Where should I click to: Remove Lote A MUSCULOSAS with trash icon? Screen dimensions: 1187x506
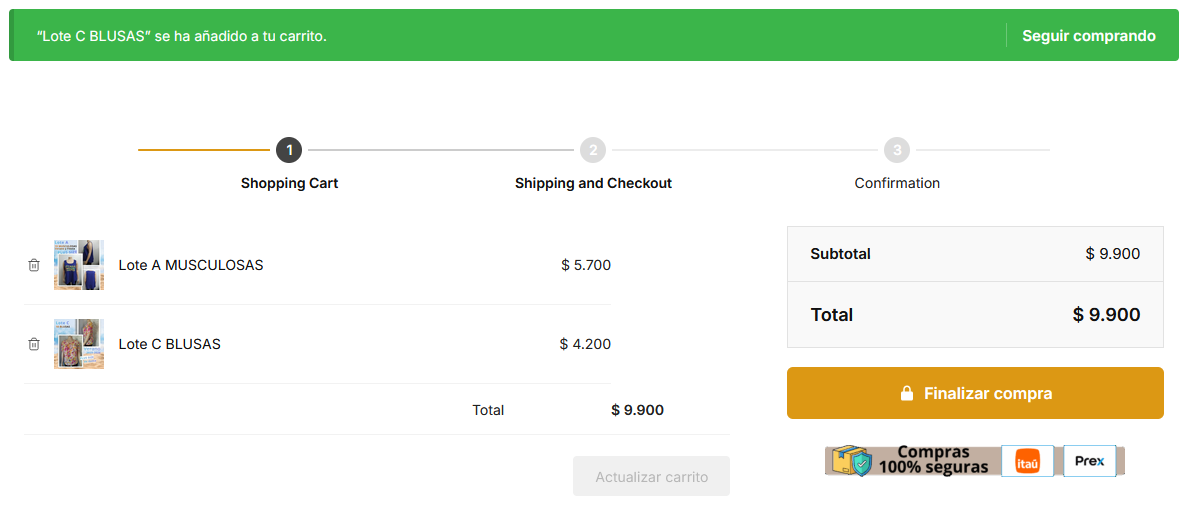[x=34, y=265]
